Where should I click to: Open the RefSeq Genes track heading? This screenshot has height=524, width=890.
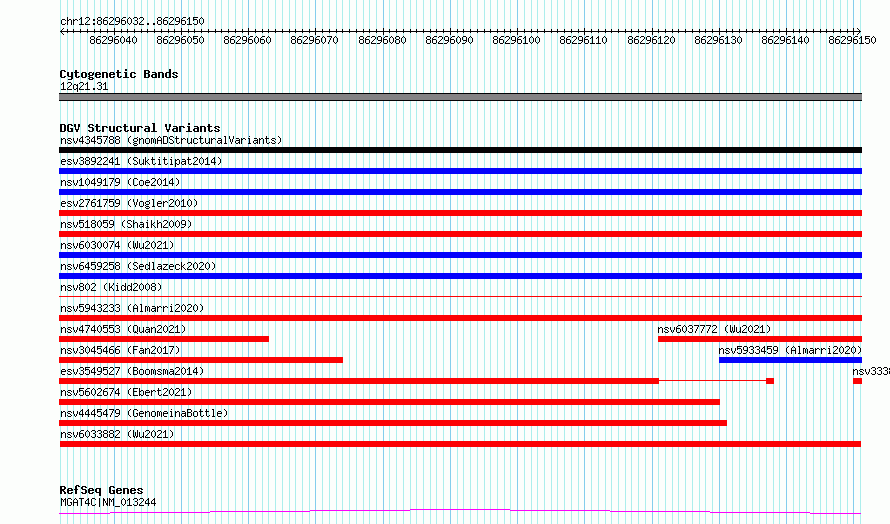coord(101,490)
